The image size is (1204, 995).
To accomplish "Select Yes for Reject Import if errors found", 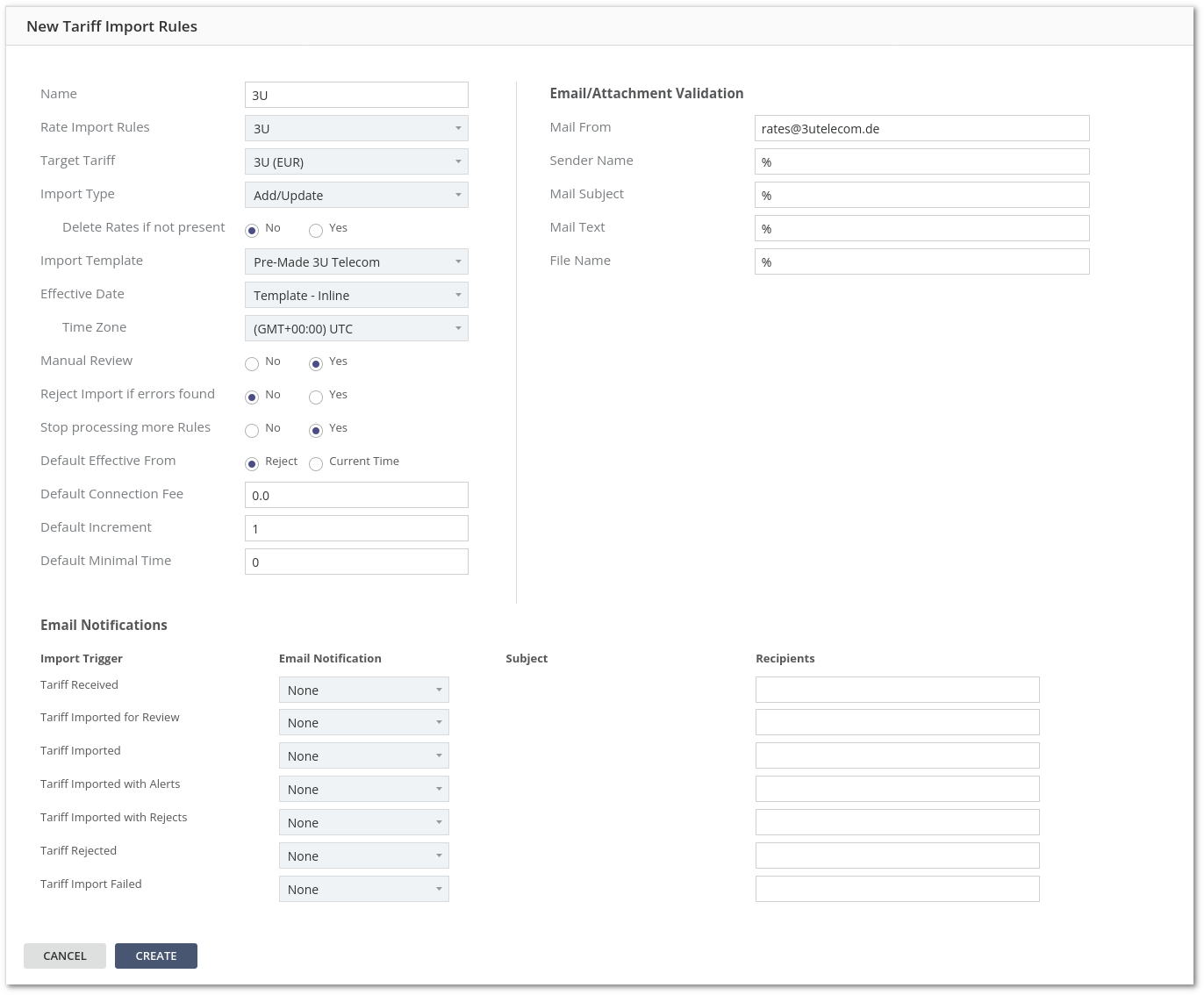I will [x=316, y=397].
